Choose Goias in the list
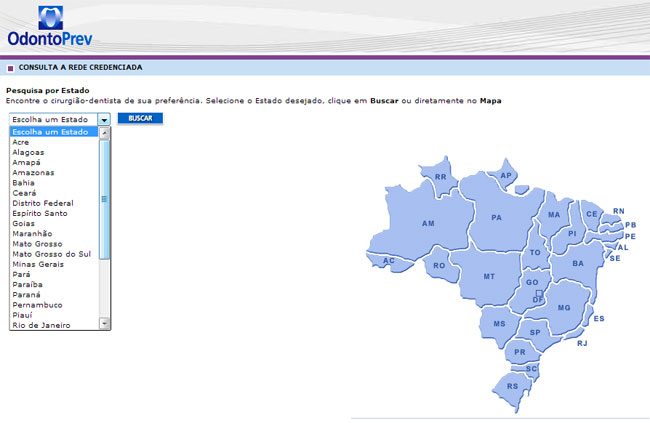The height and width of the screenshot is (423, 650). coord(54,224)
